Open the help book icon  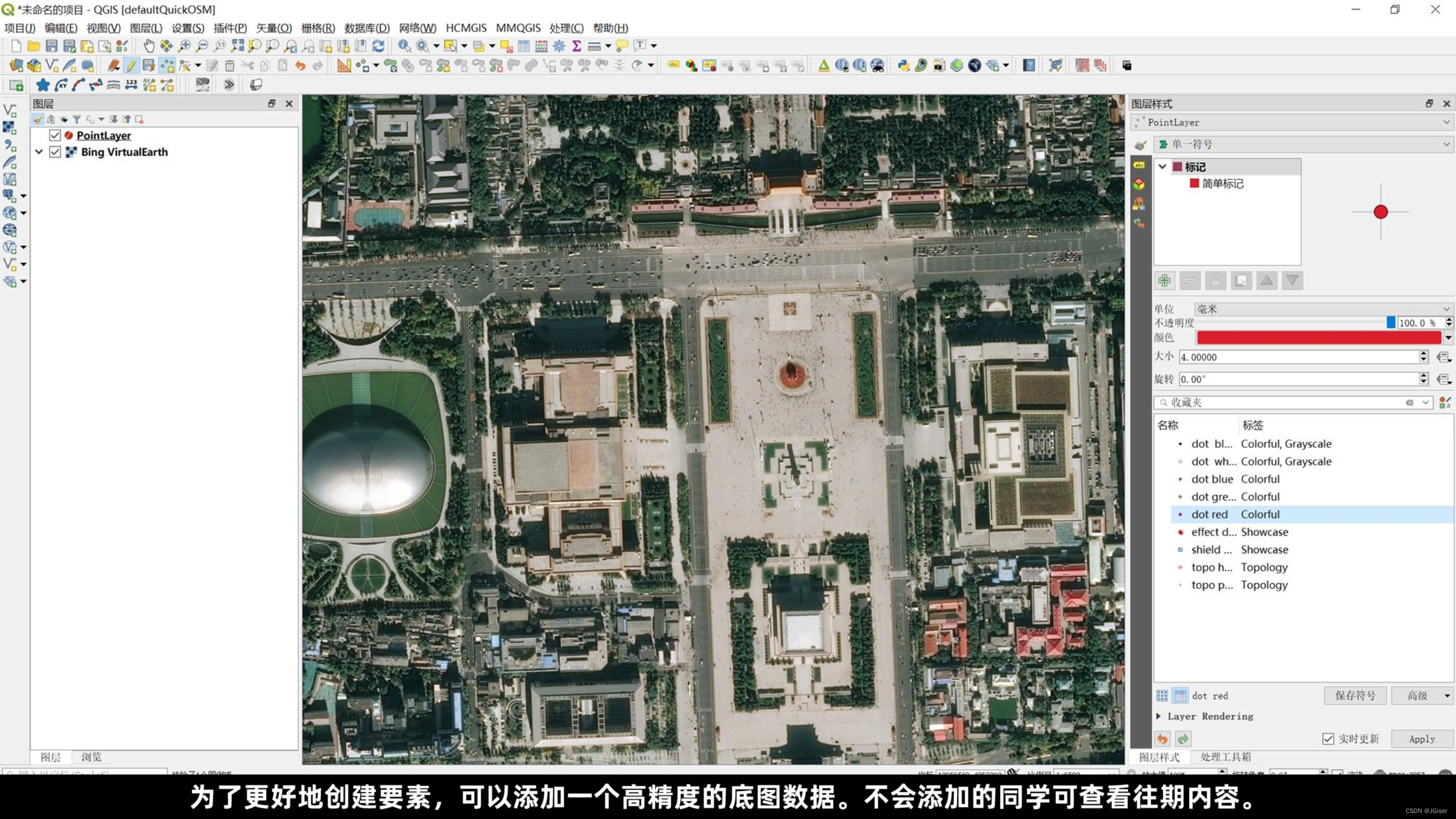pyautogui.click(x=1029, y=66)
